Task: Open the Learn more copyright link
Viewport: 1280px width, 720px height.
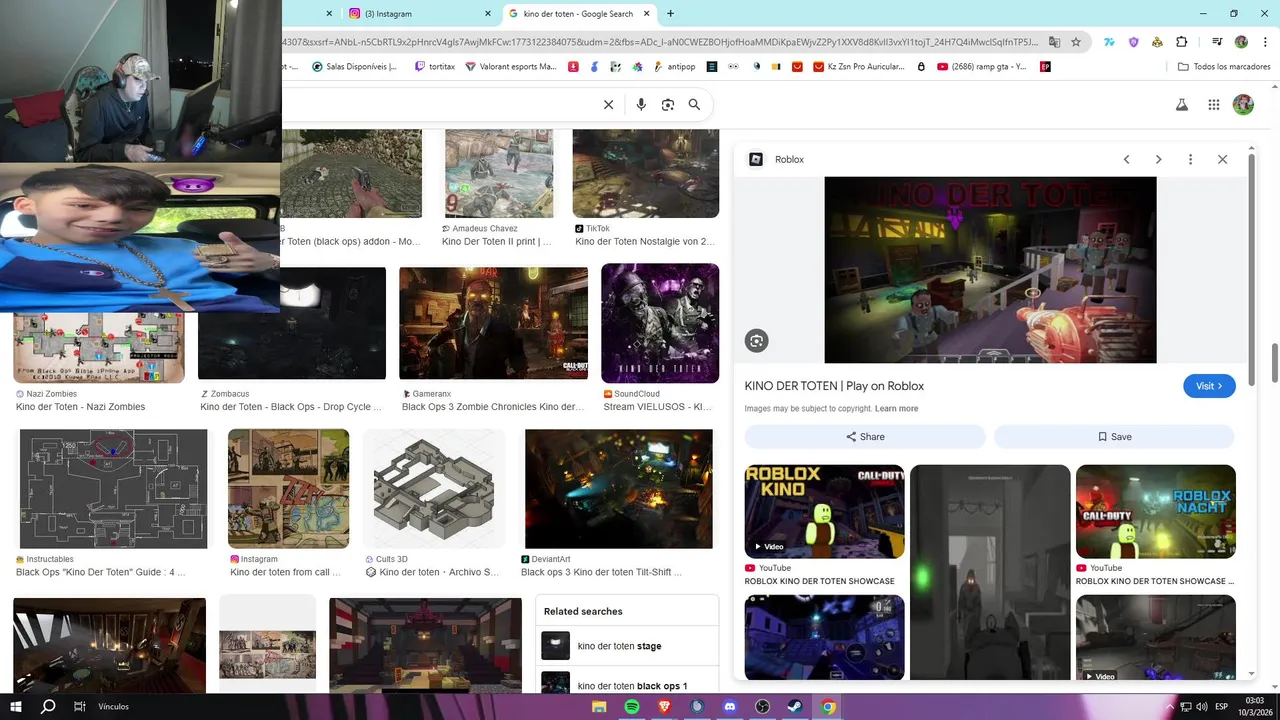Action: pos(896,409)
